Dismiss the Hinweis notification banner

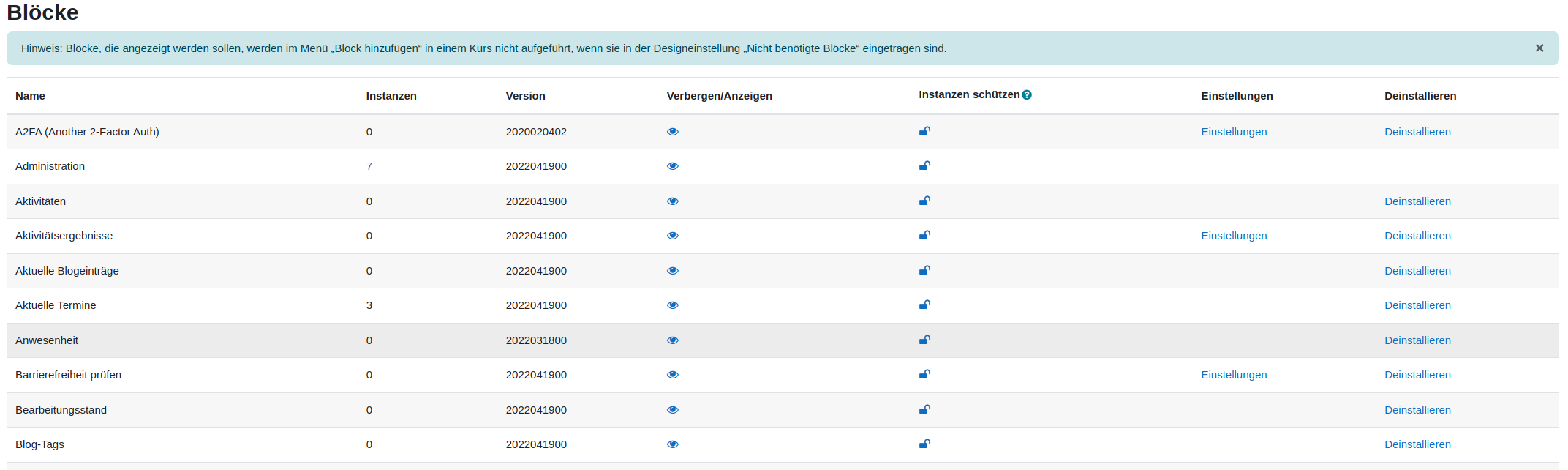click(x=1539, y=48)
